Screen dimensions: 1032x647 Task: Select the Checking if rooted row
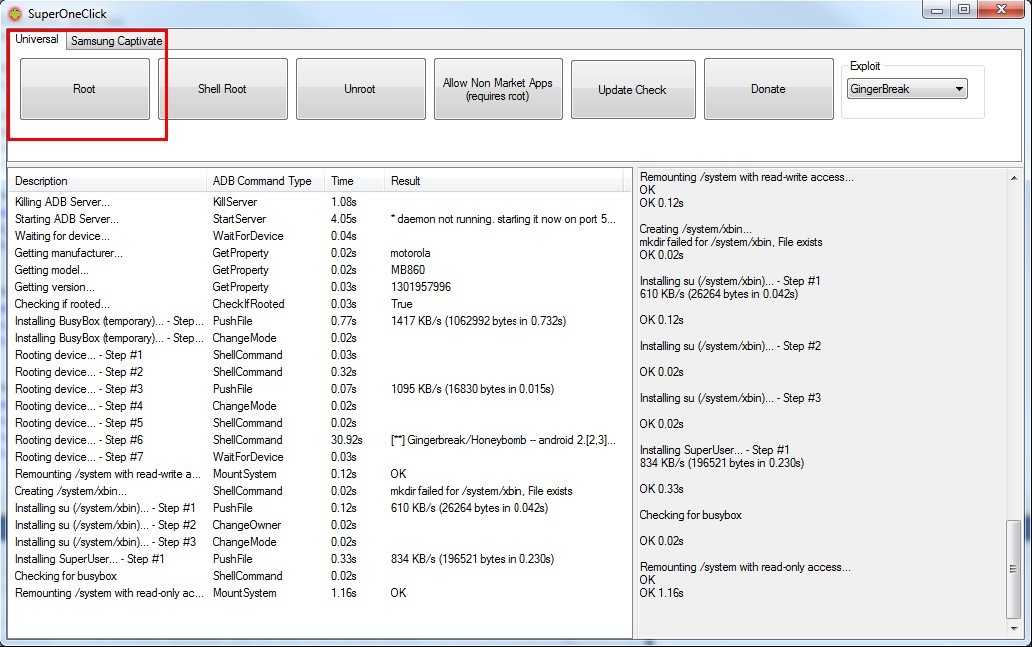coord(62,304)
